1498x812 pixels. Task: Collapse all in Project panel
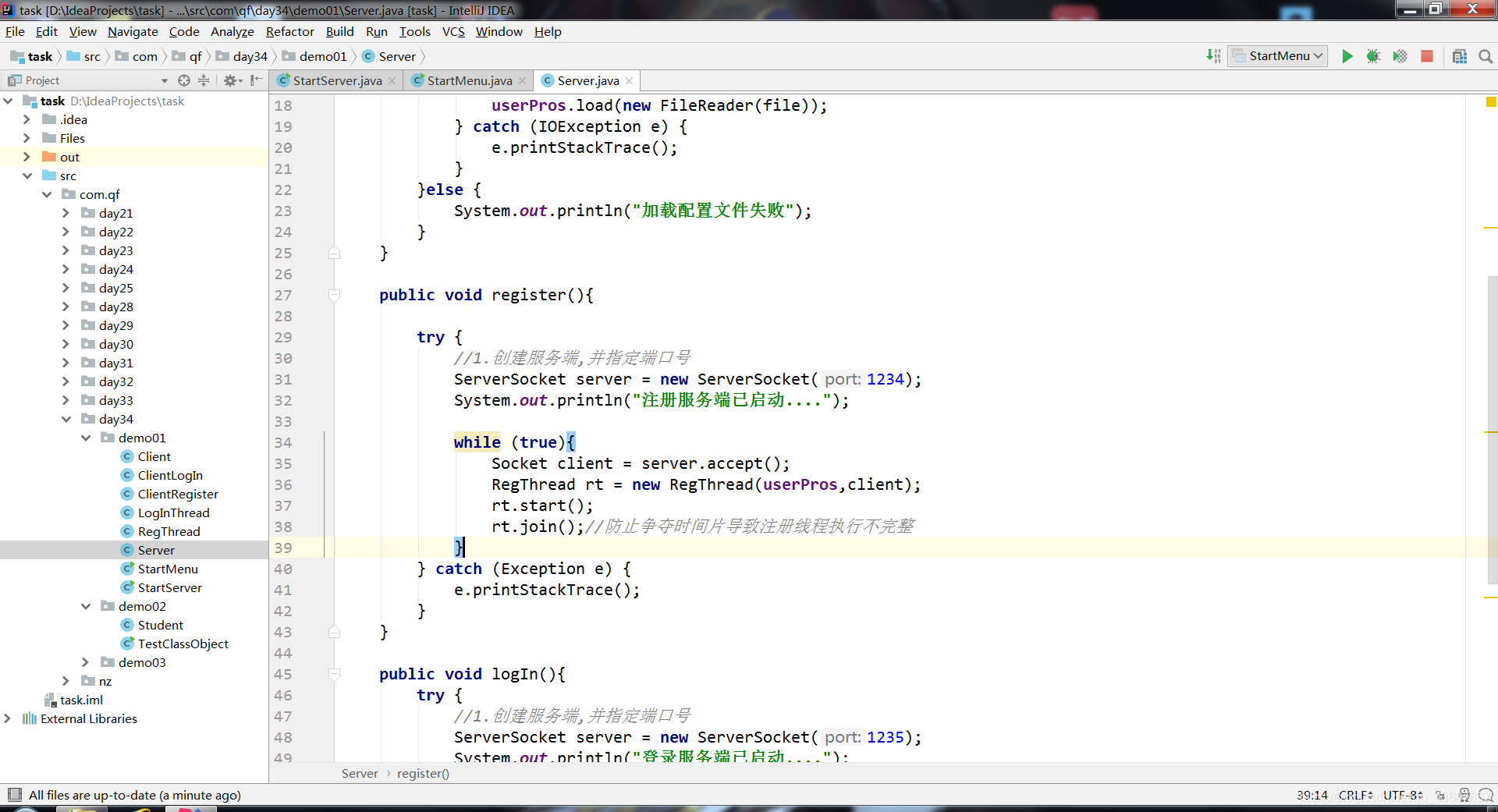pyautogui.click(x=204, y=80)
